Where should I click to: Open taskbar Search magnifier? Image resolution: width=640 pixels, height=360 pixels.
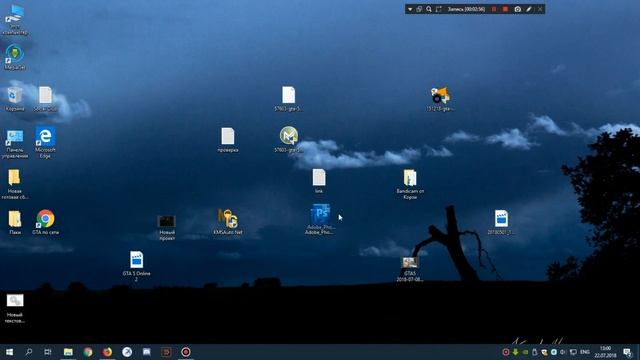(29, 352)
